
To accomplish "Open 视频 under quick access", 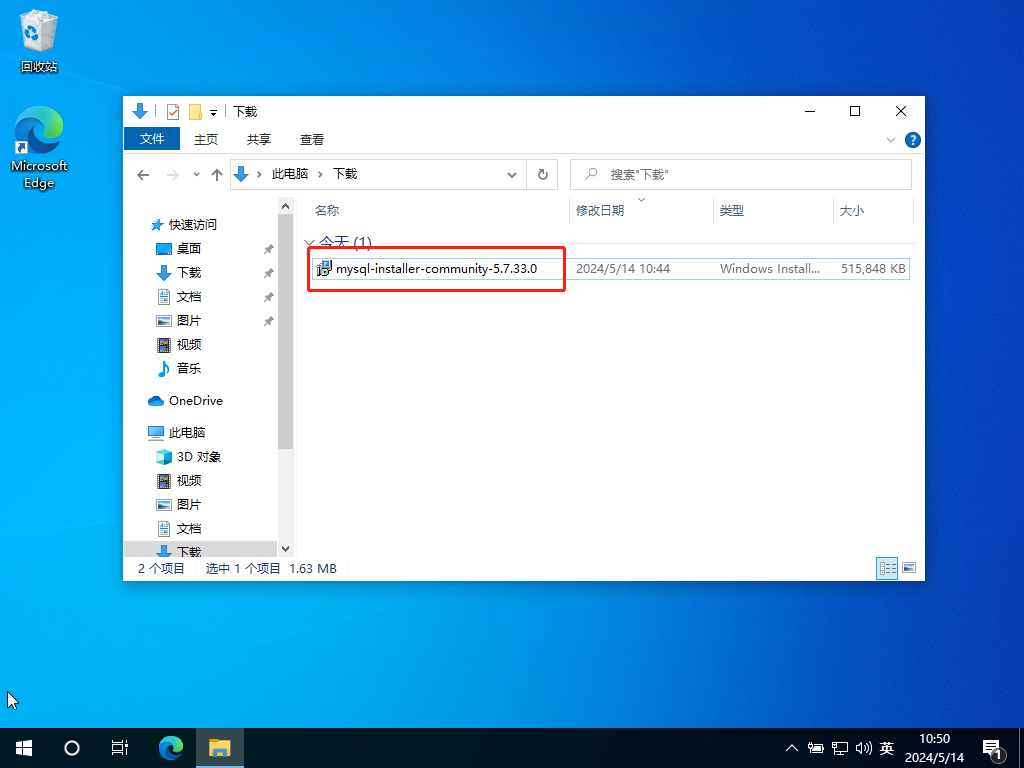I will click(189, 344).
